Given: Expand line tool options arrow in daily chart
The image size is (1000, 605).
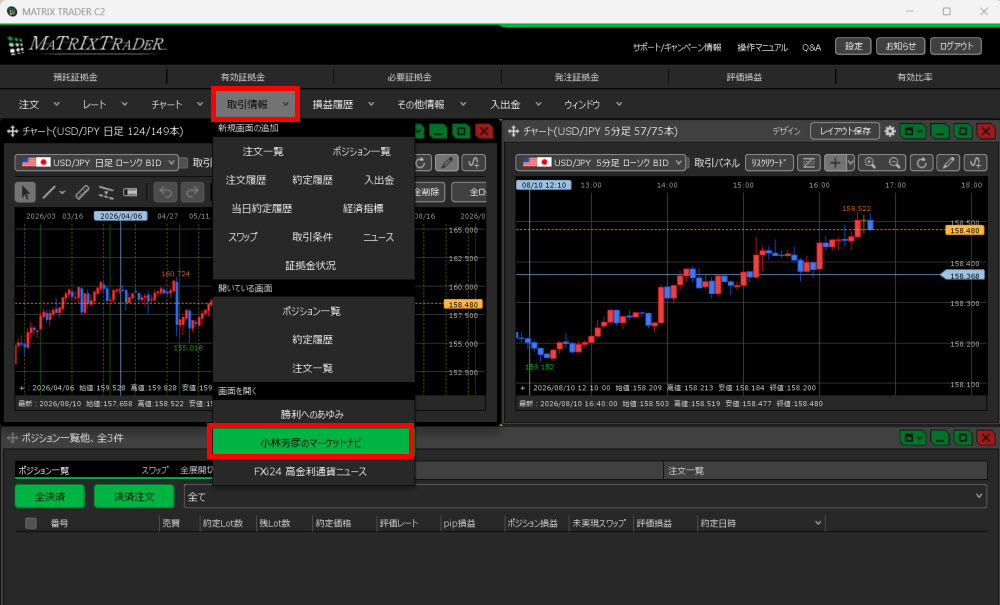Looking at the screenshot, I should [62, 192].
